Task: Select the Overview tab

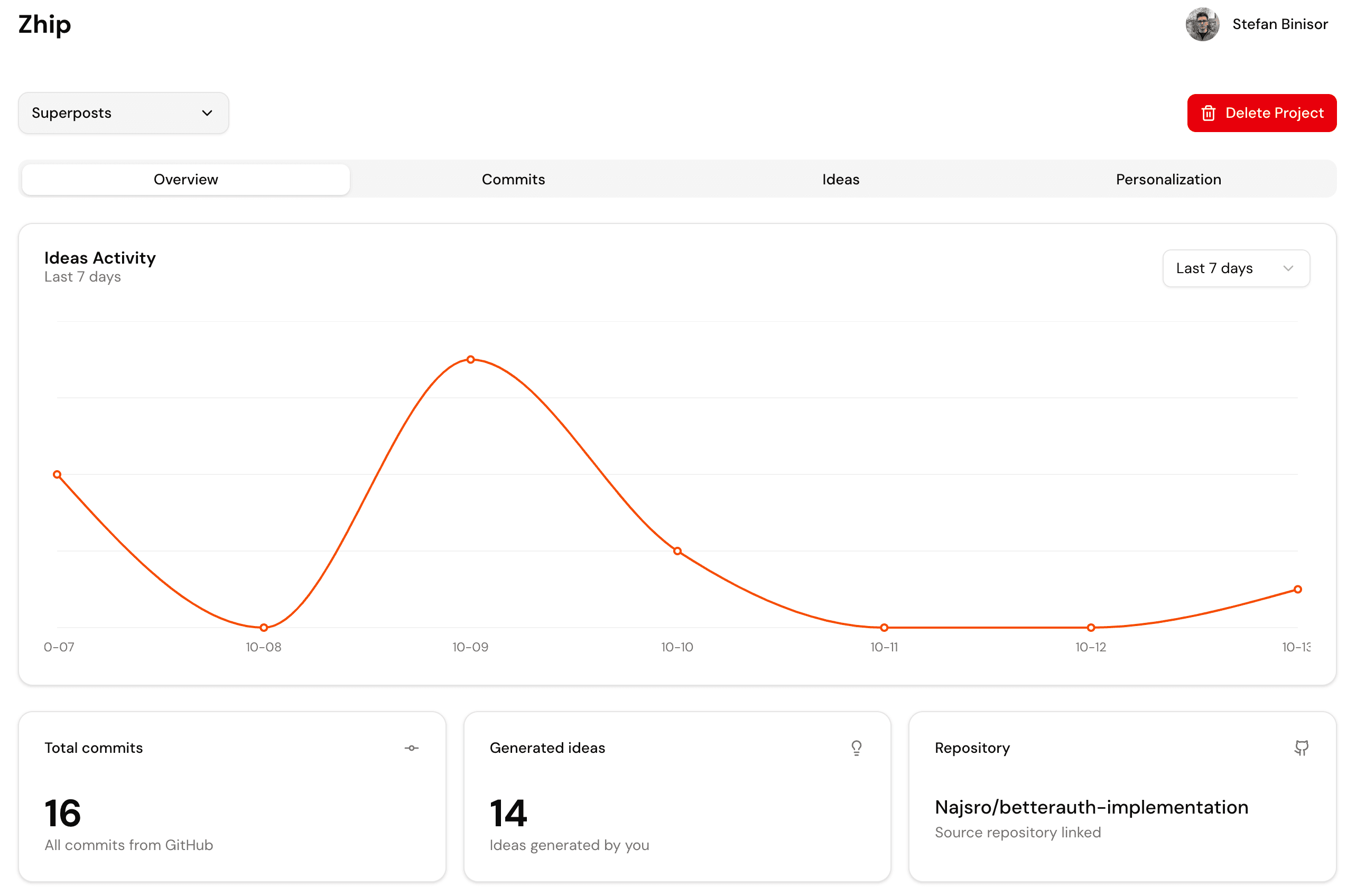Action: click(x=185, y=180)
